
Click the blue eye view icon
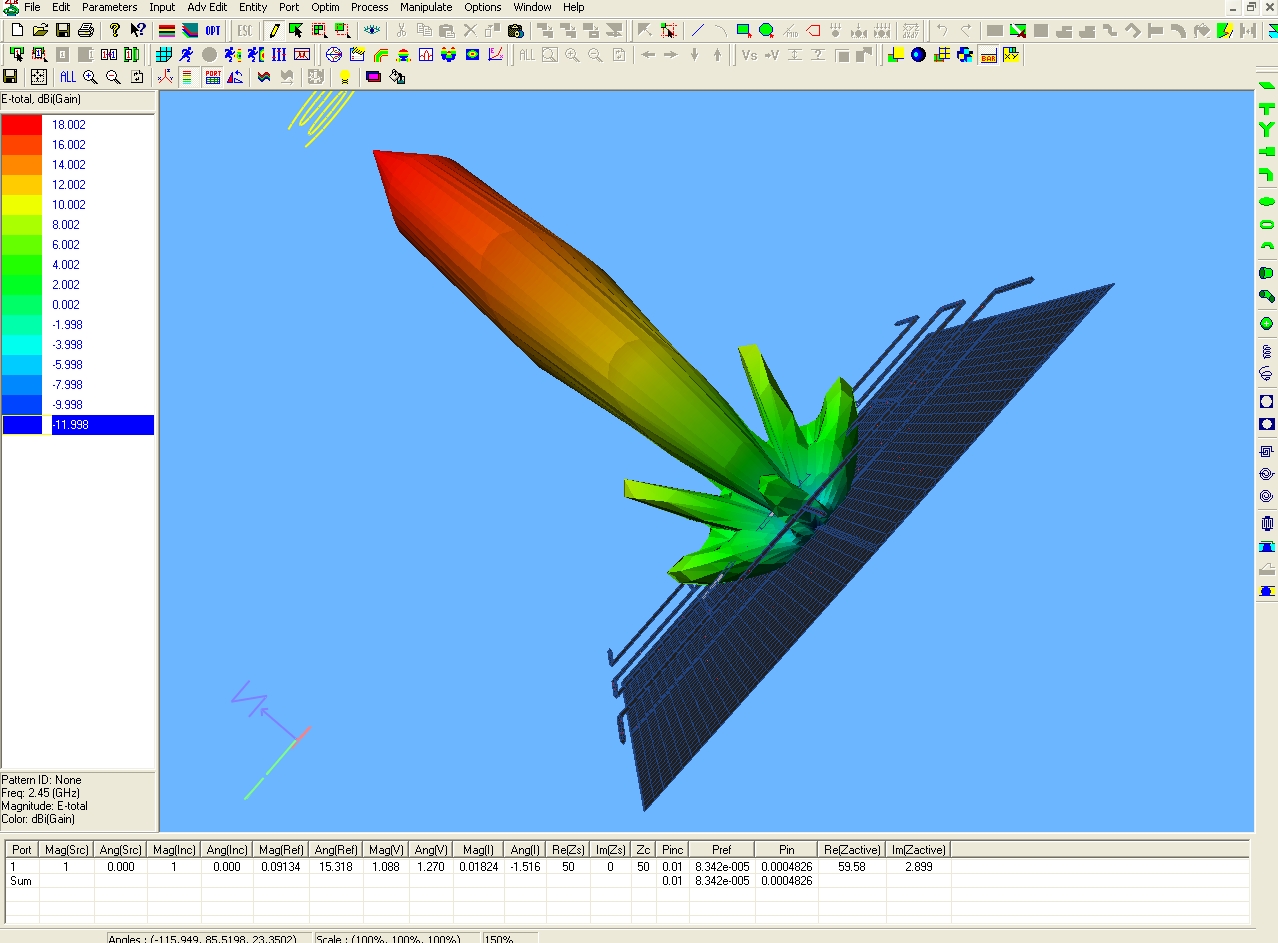(x=372, y=31)
